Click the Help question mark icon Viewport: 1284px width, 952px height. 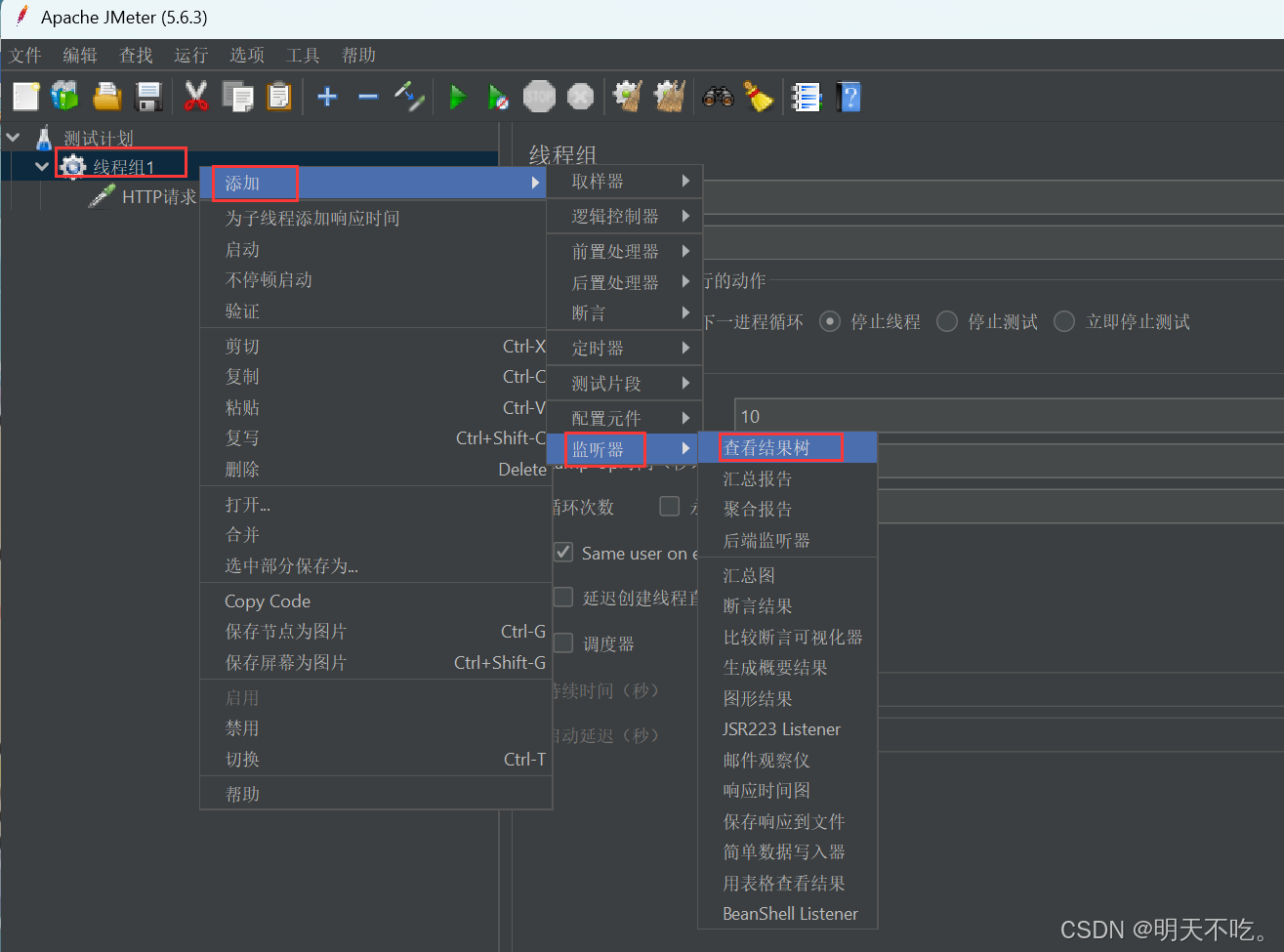tap(849, 96)
